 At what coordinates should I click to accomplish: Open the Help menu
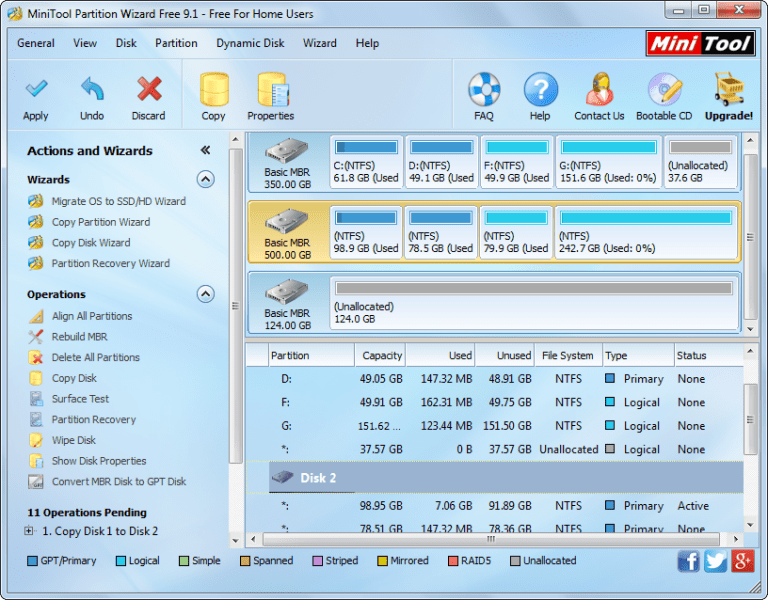367,43
